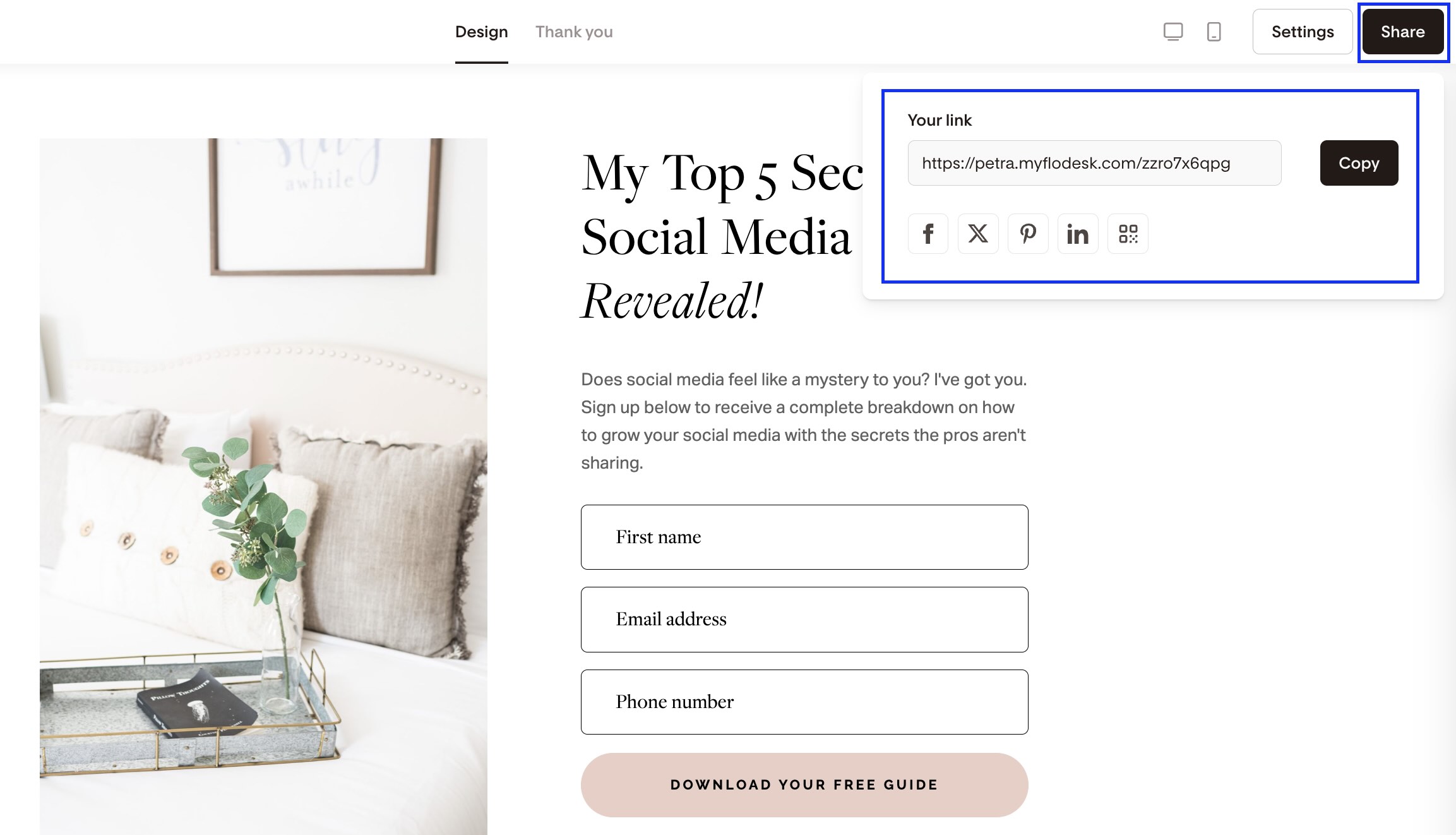Open the Thank you tab

click(x=573, y=32)
